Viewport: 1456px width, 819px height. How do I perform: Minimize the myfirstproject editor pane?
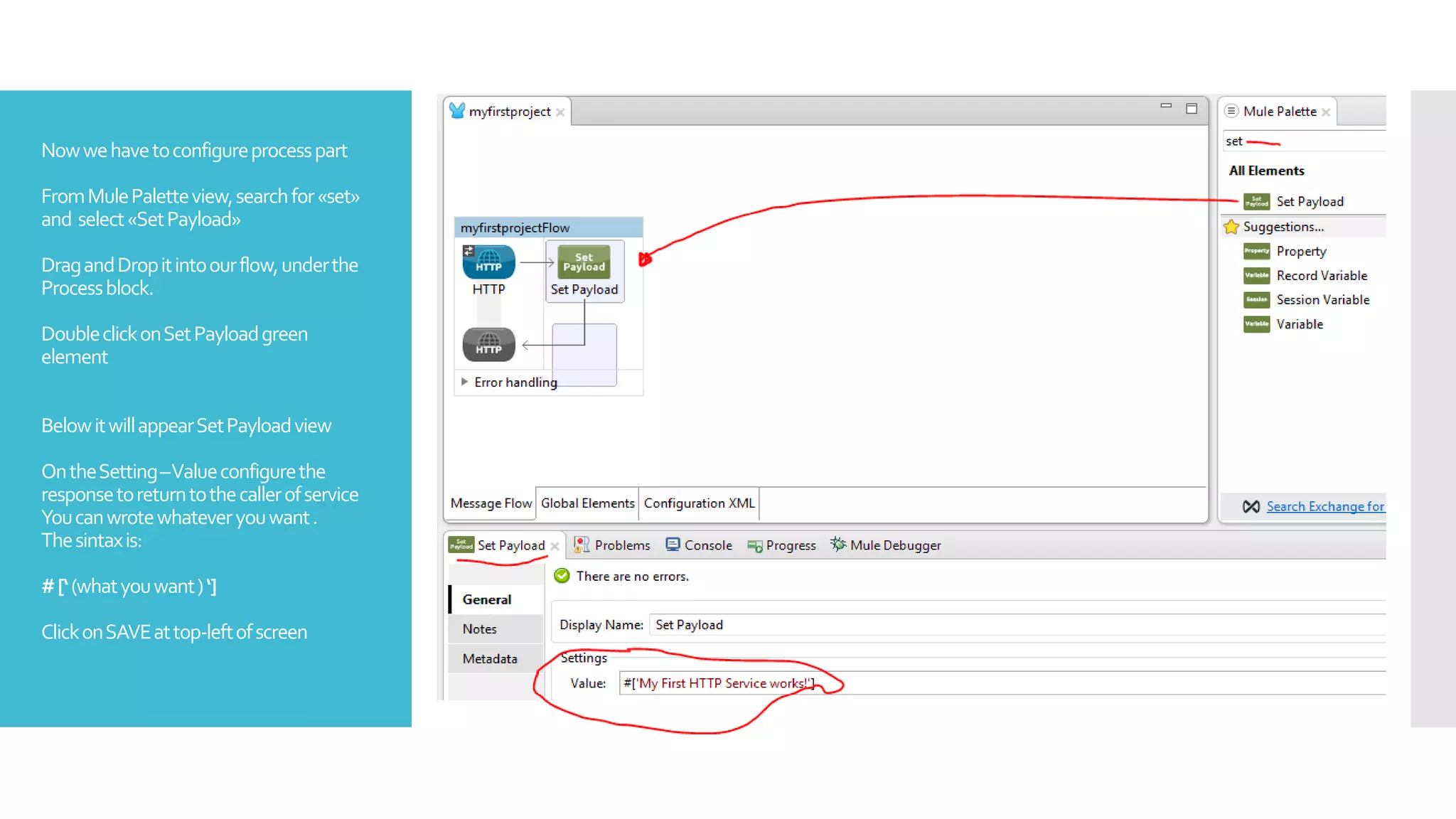click(1166, 107)
